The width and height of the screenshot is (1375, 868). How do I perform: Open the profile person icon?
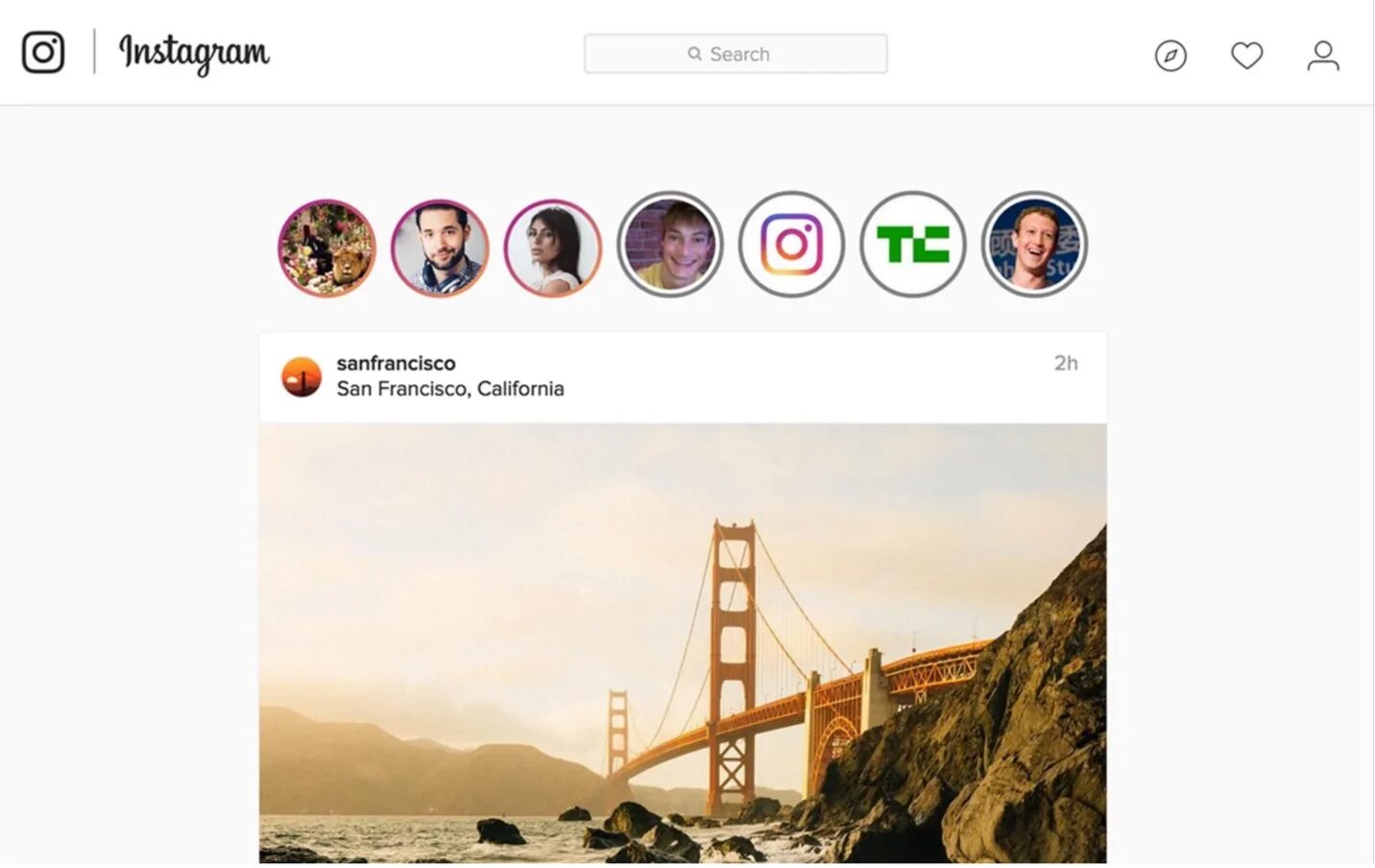1323,56
